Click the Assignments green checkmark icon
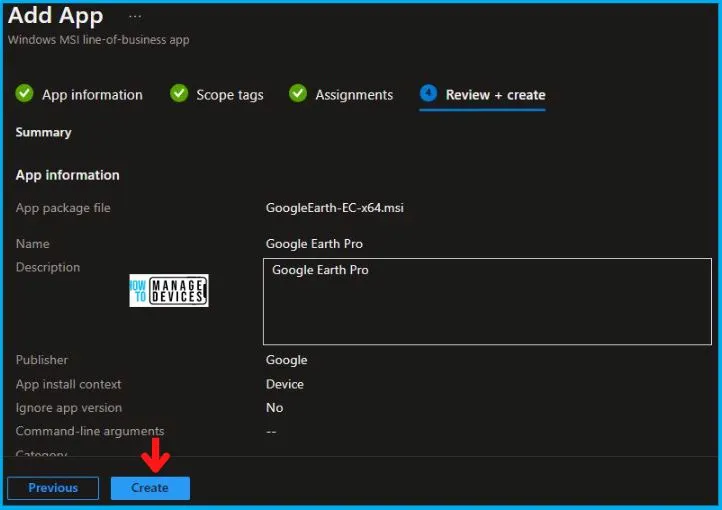This screenshot has width=722, height=510. tap(298, 93)
